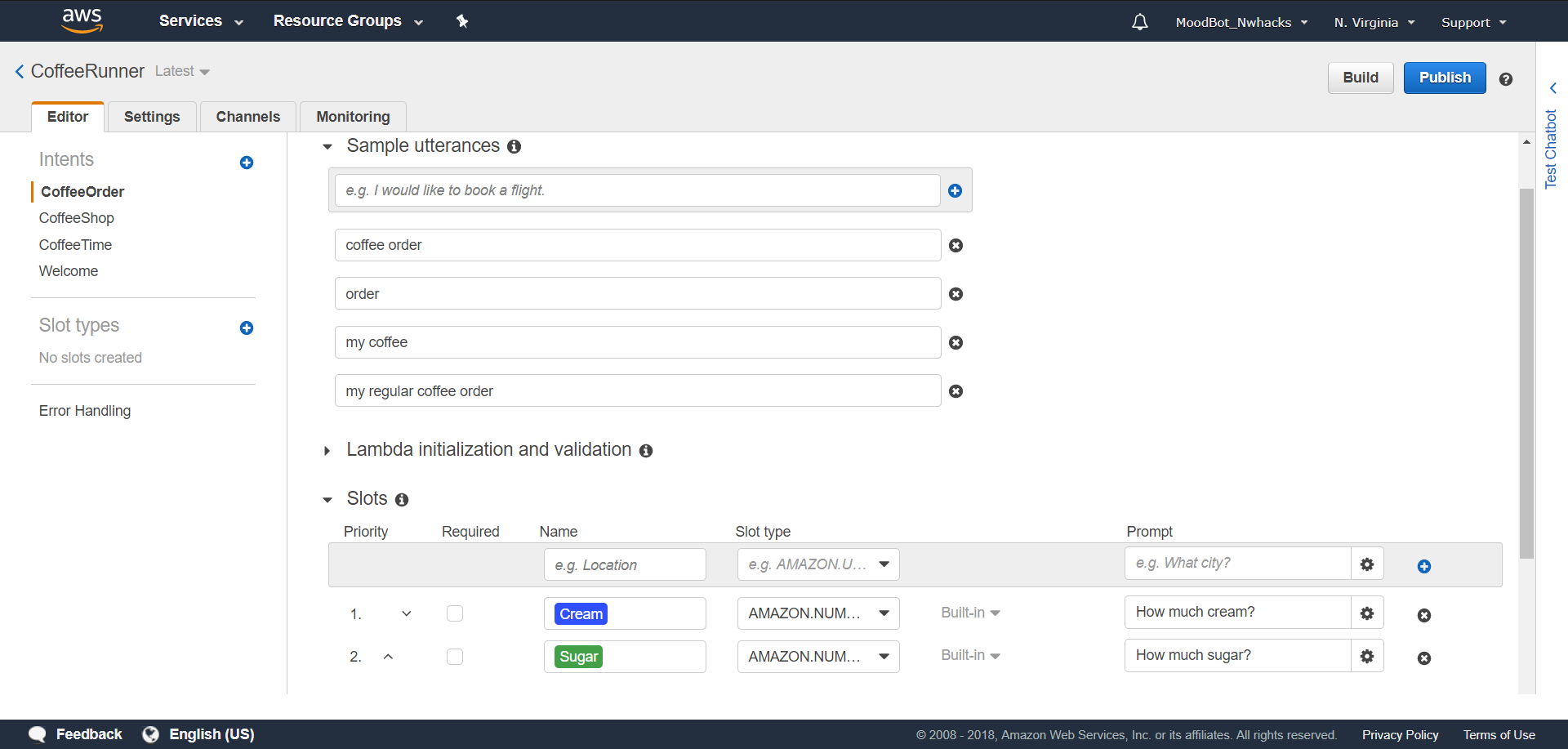Open the notifications bell
Viewport: 1568px width, 749px height.
click(1140, 22)
